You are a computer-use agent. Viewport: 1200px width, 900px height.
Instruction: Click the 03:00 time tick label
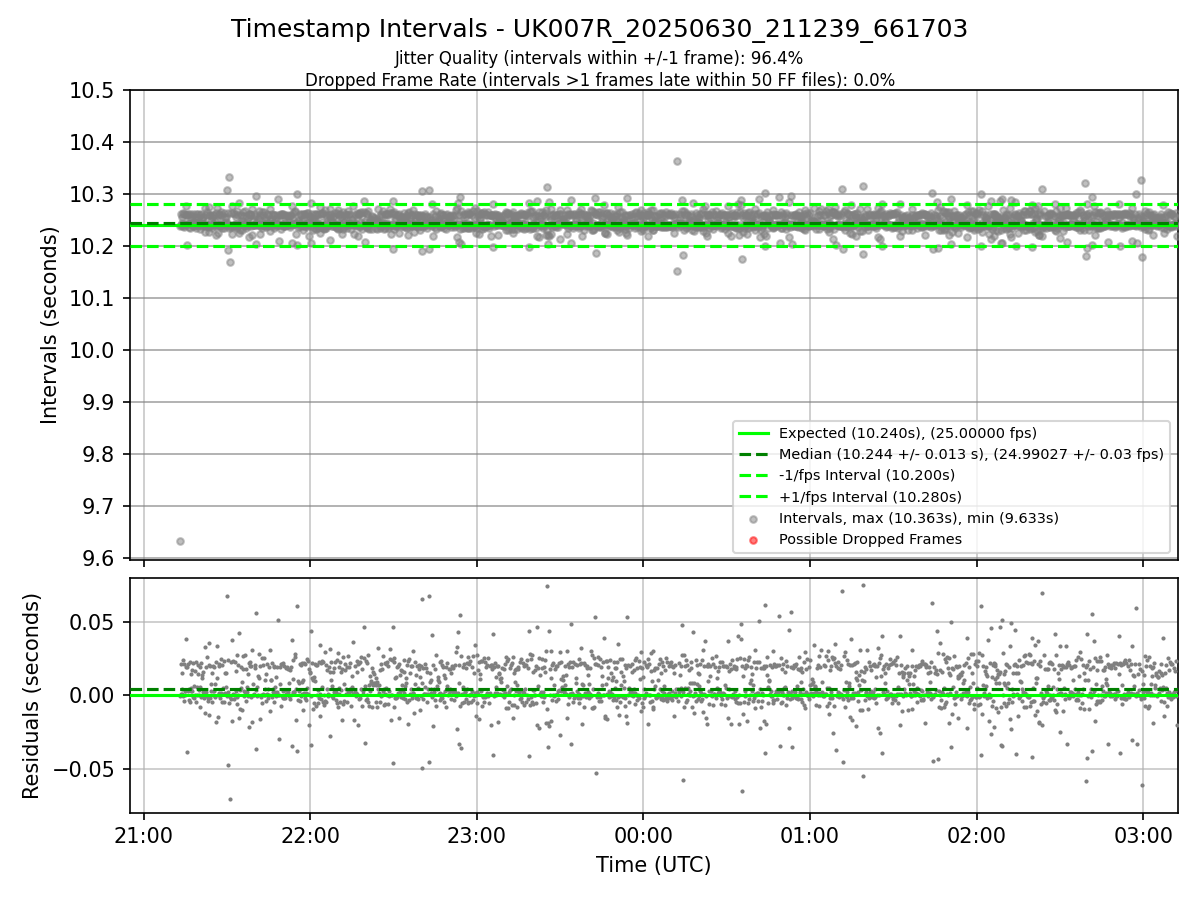(x=1143, y=834)
